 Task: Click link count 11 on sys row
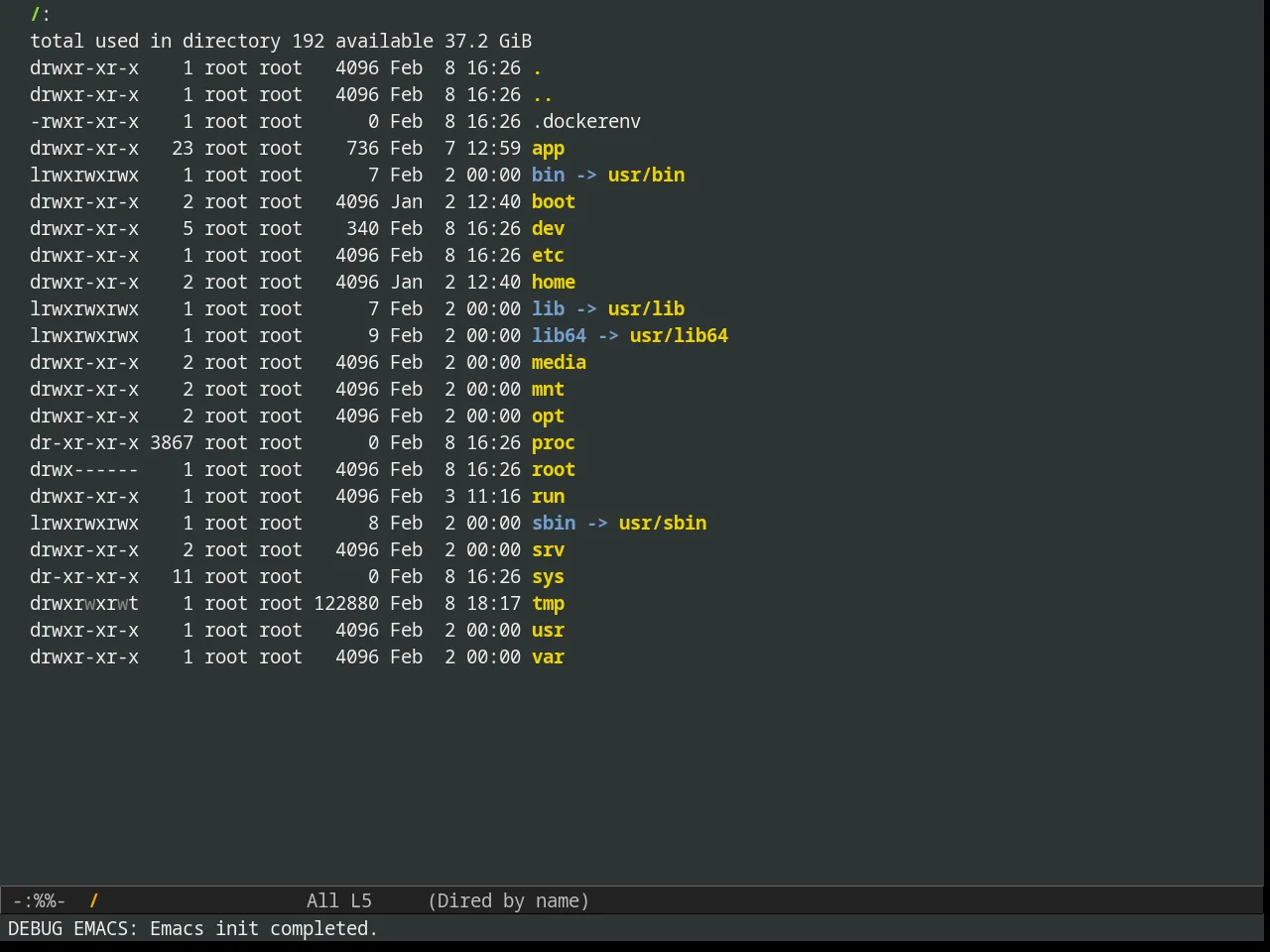[183, 577]
